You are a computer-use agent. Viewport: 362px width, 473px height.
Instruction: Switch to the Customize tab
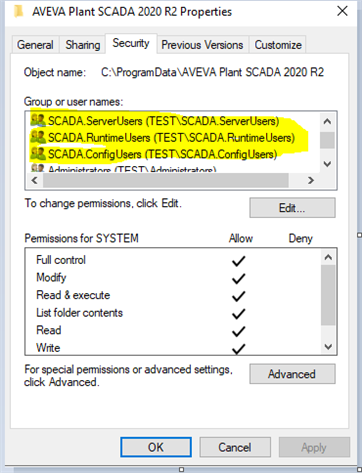coord(278,45)
